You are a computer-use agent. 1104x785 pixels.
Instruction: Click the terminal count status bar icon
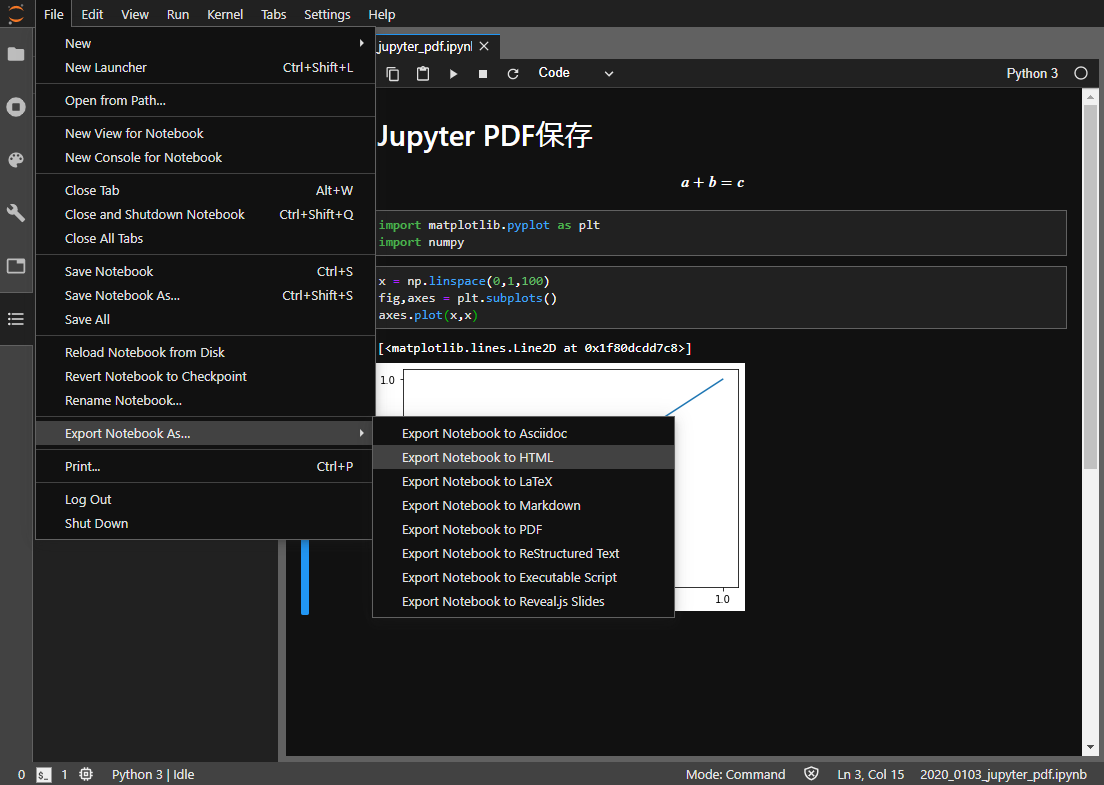(44, 774)
